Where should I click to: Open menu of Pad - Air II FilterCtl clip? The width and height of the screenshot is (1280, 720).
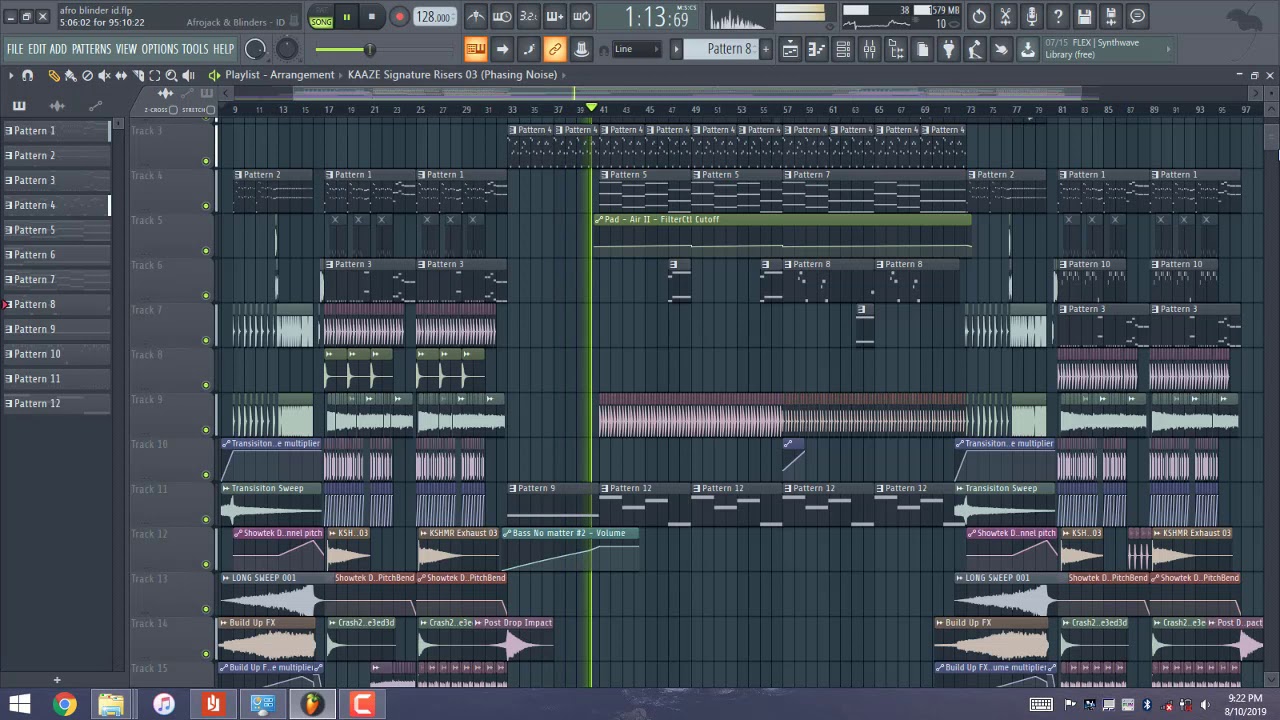click(599, 220)
